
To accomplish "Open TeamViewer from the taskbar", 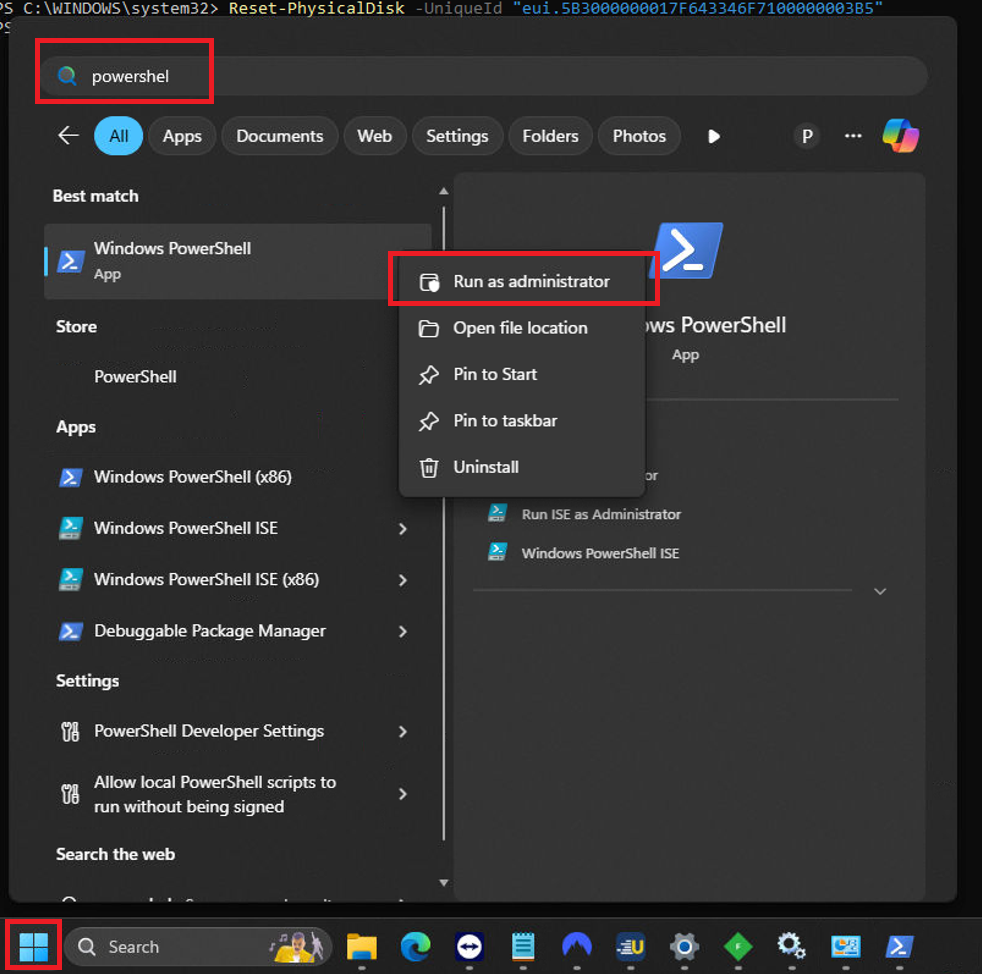I will tap(469, 946).
